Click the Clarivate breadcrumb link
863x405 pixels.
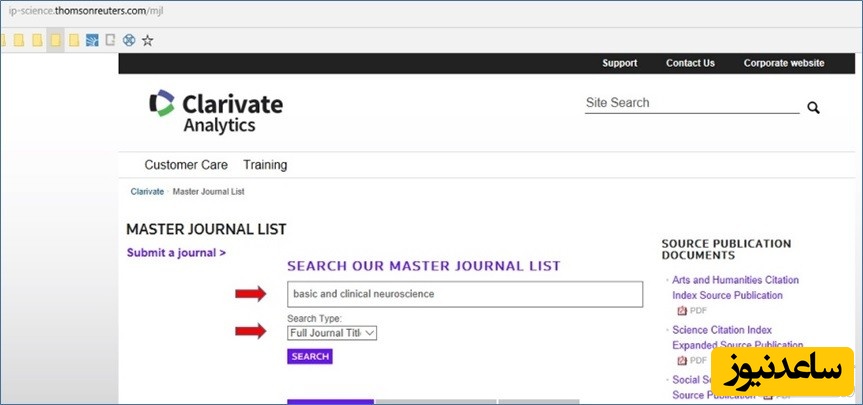click(147, 191)
